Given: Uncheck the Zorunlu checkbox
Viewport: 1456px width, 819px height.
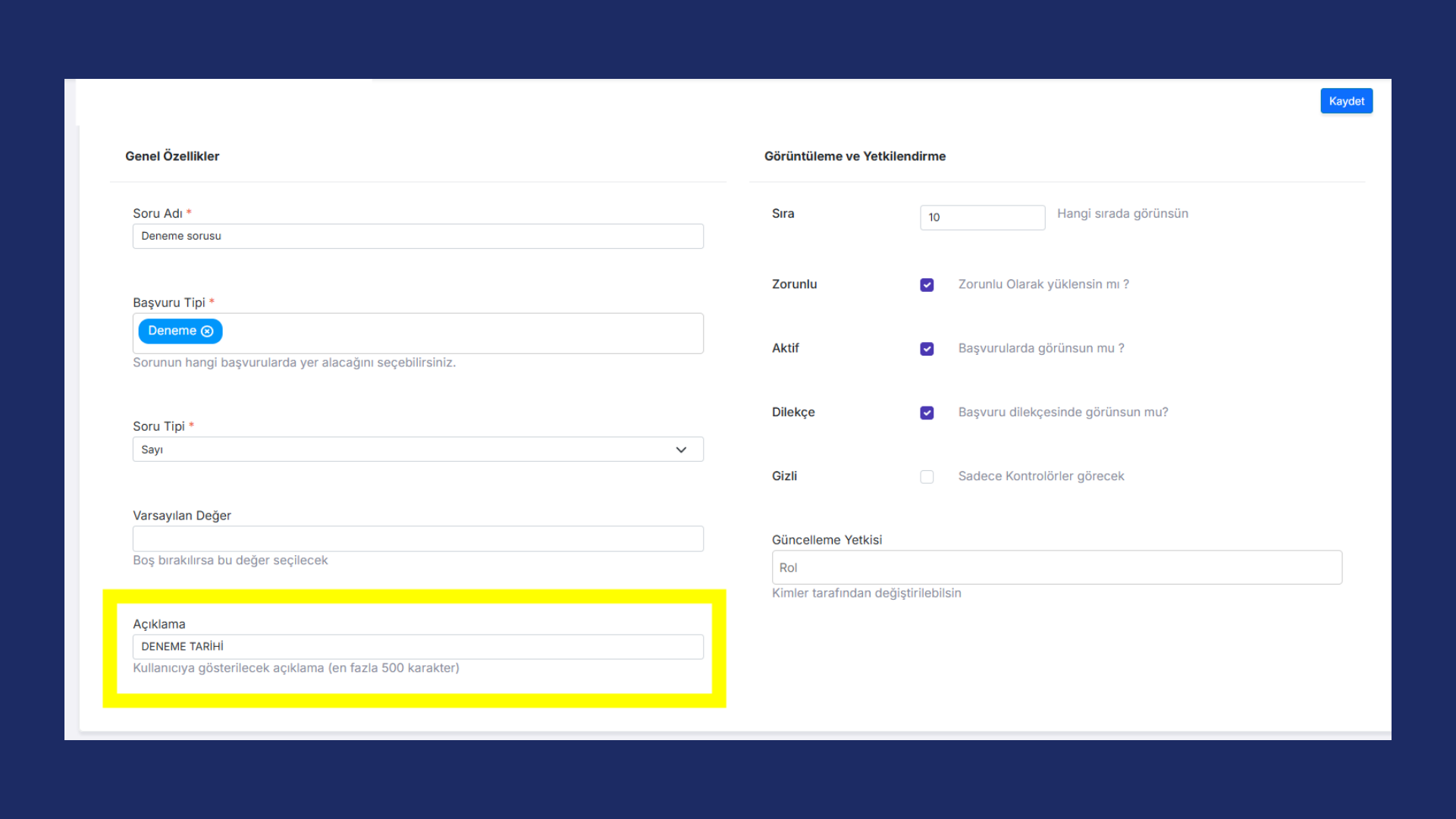Looking at the screenshot, I should pos(927,285).
